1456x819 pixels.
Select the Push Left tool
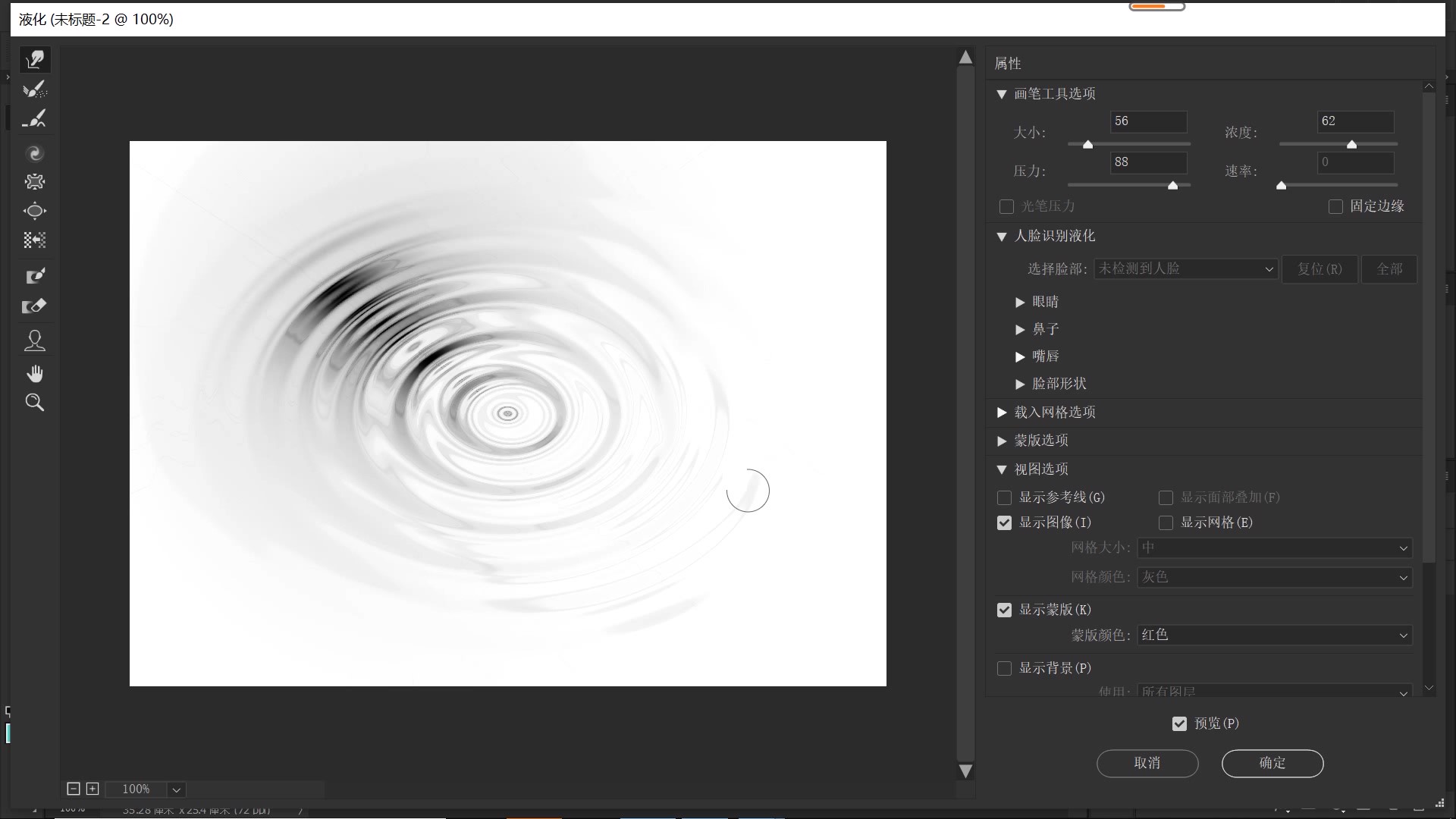pos(35,240)
